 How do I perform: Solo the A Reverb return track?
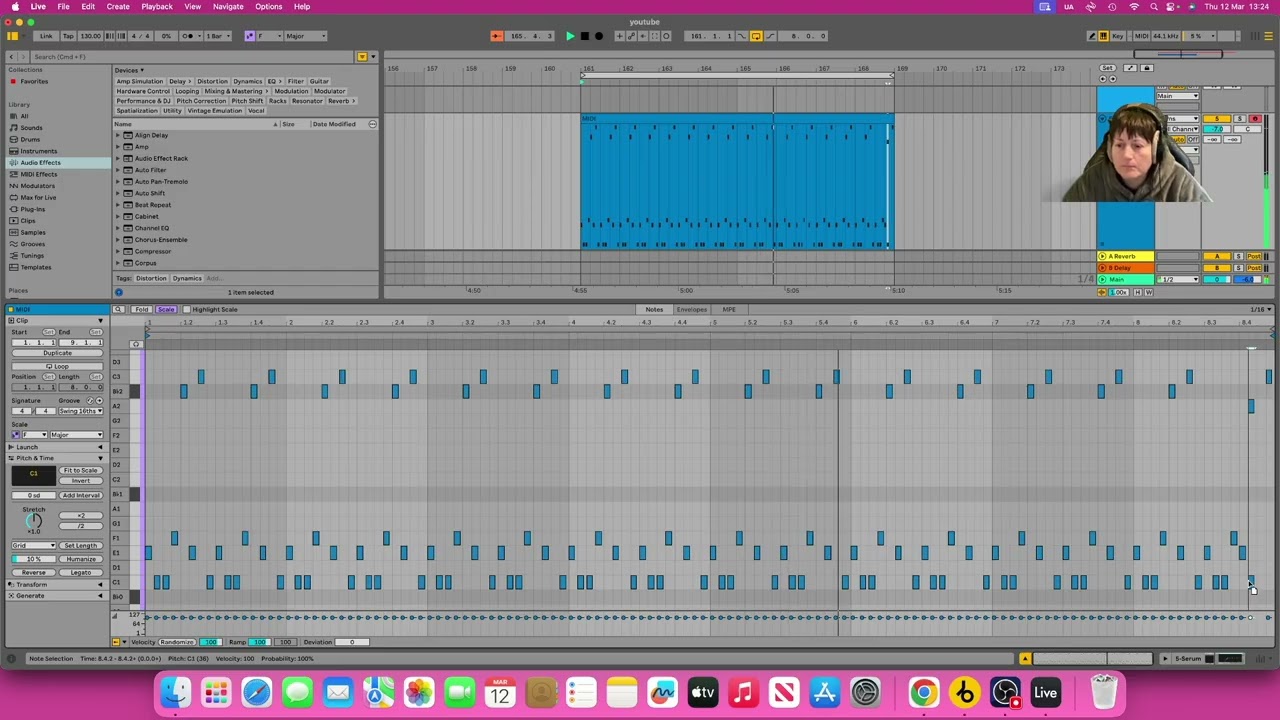1238,257
